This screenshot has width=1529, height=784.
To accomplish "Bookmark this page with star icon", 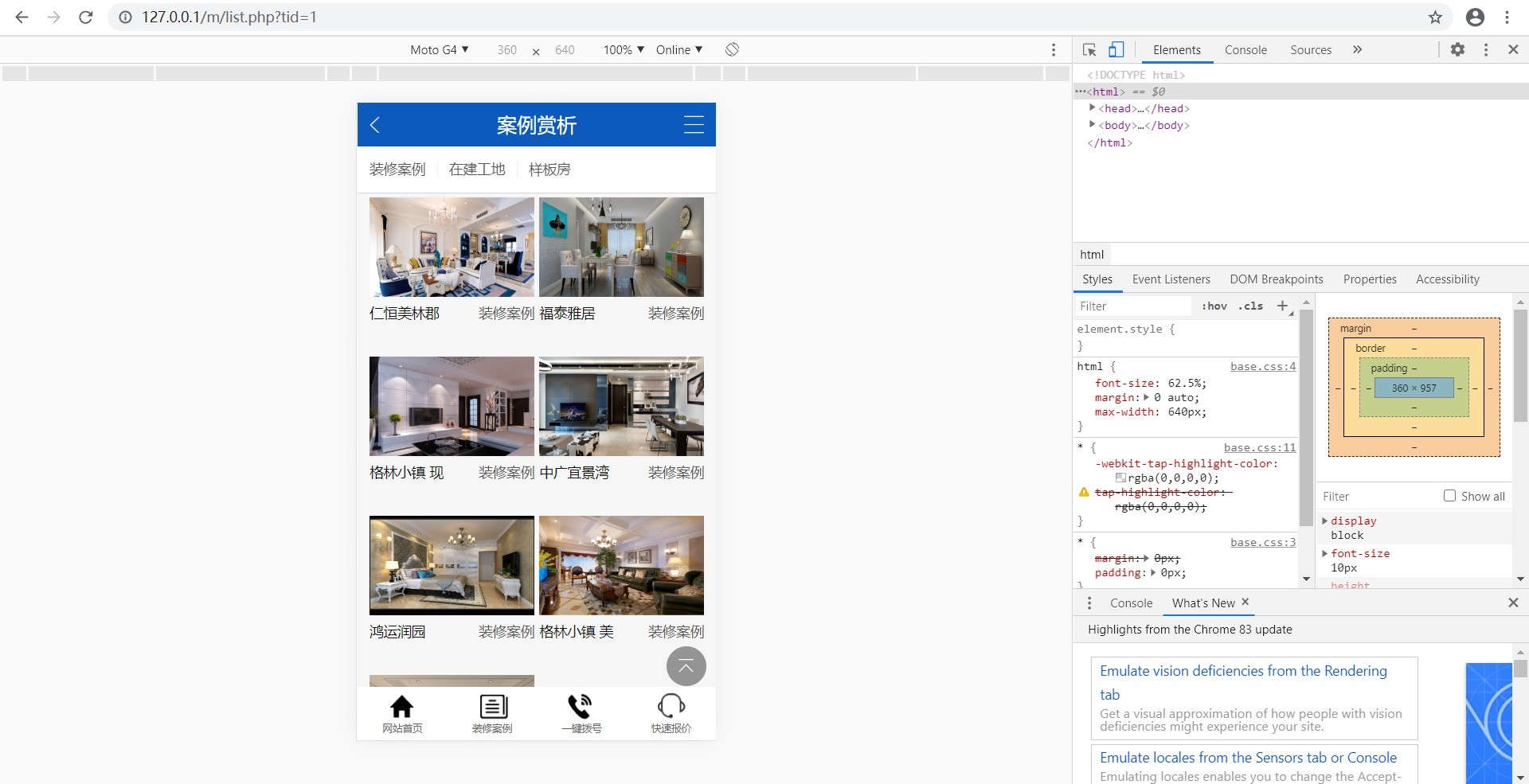I will pyautogui.click(x=1435, y=17).
